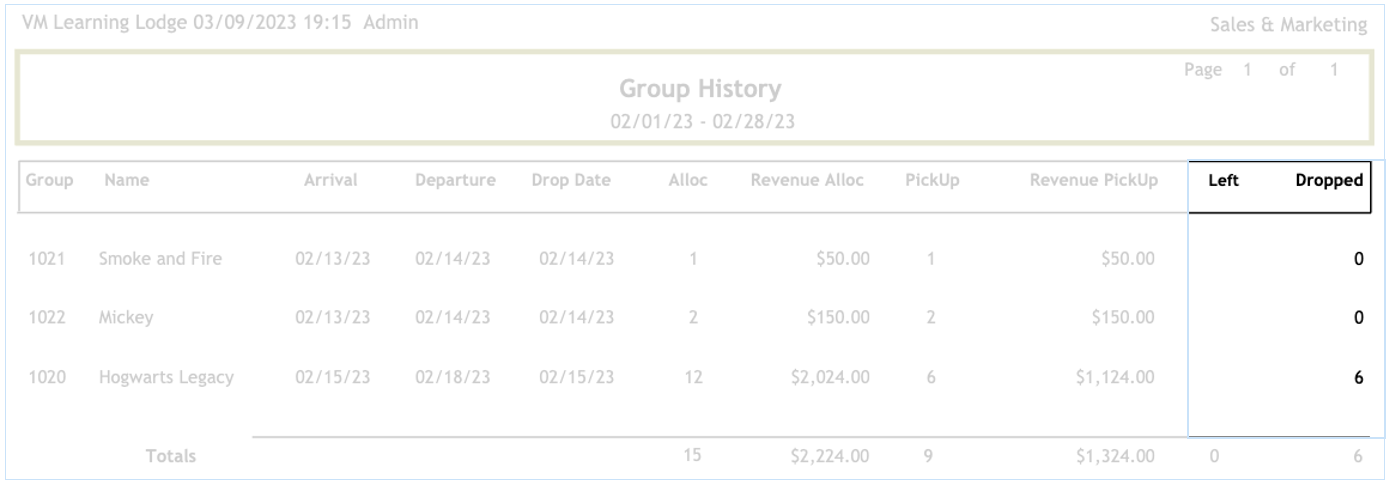Click the Revenue Alloc column header
Viewport: 1391px width, 486px height.
coord(808,182)
